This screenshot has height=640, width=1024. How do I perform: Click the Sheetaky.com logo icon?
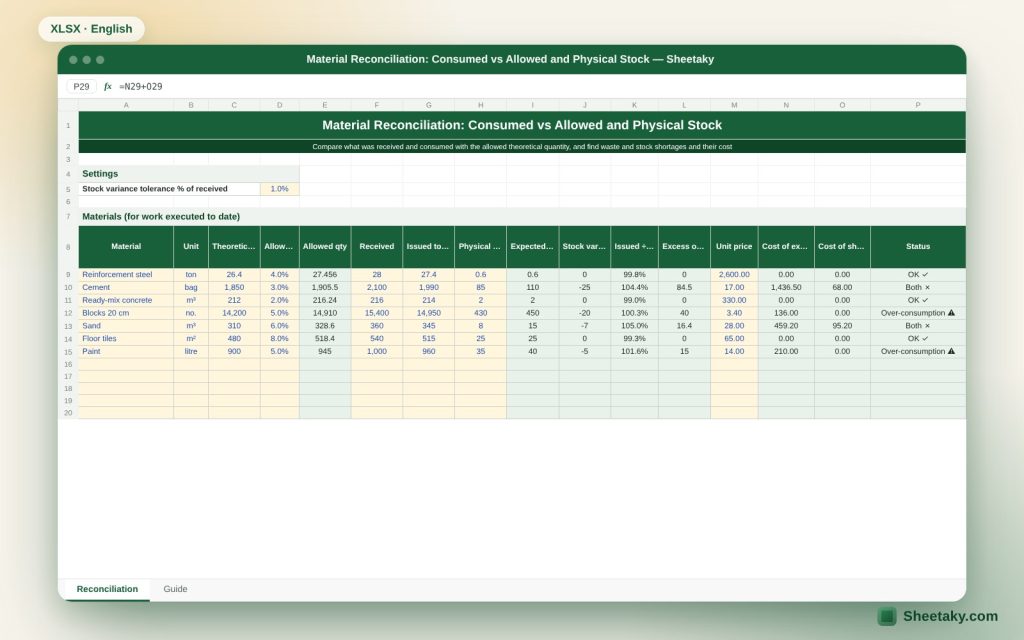pos(886,616)
